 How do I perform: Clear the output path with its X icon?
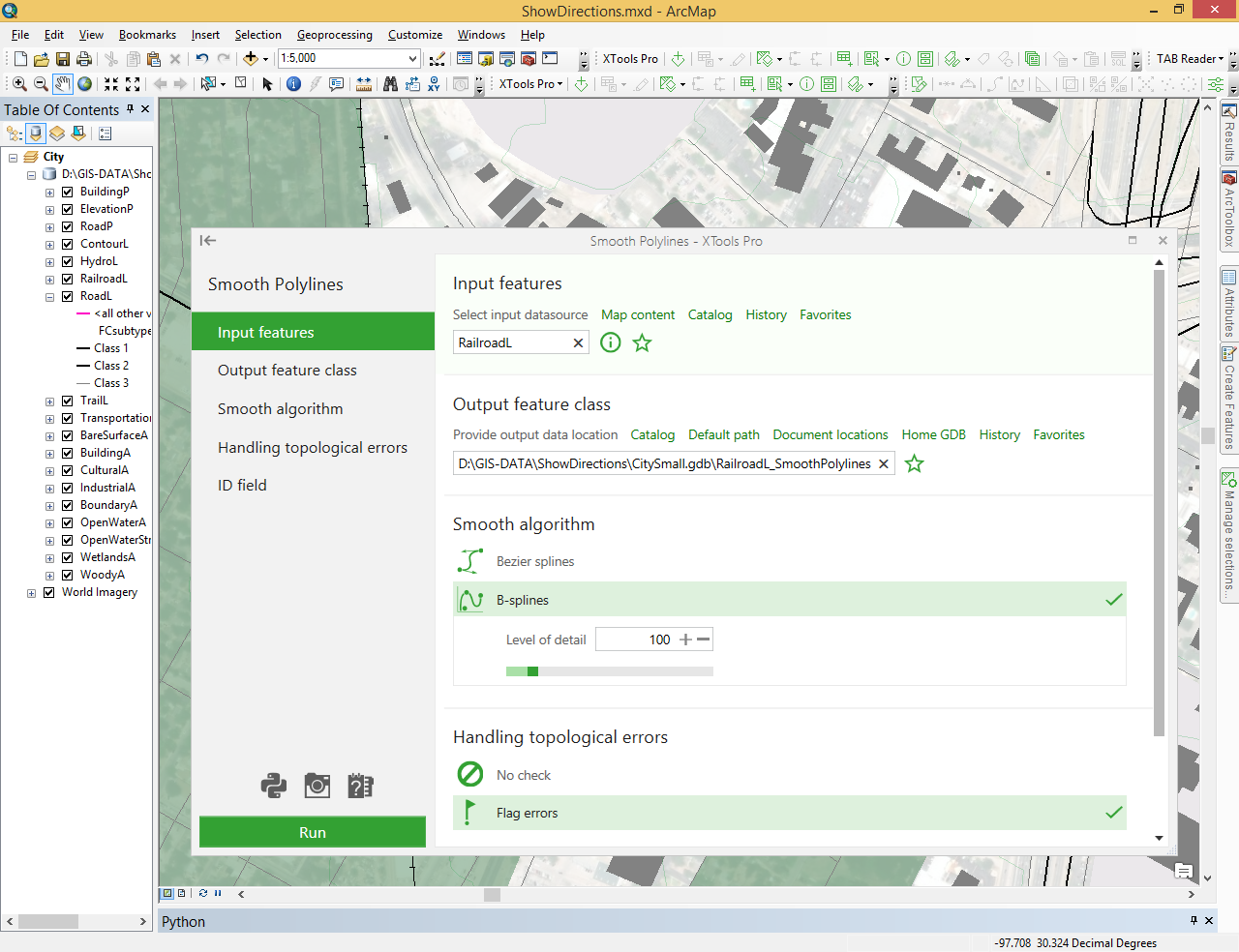tap(884, 464)
